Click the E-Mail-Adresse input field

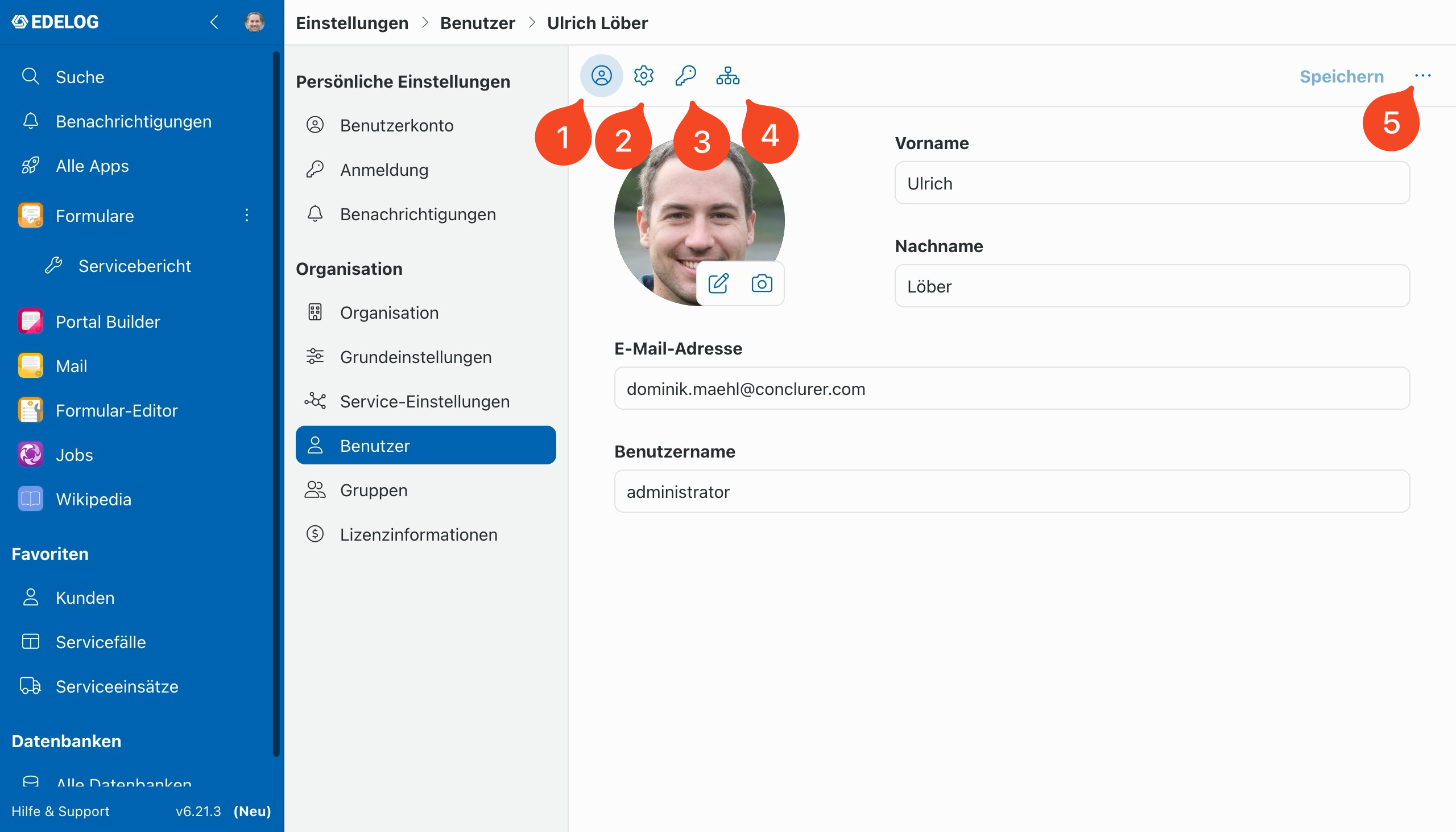point(1012,389)
